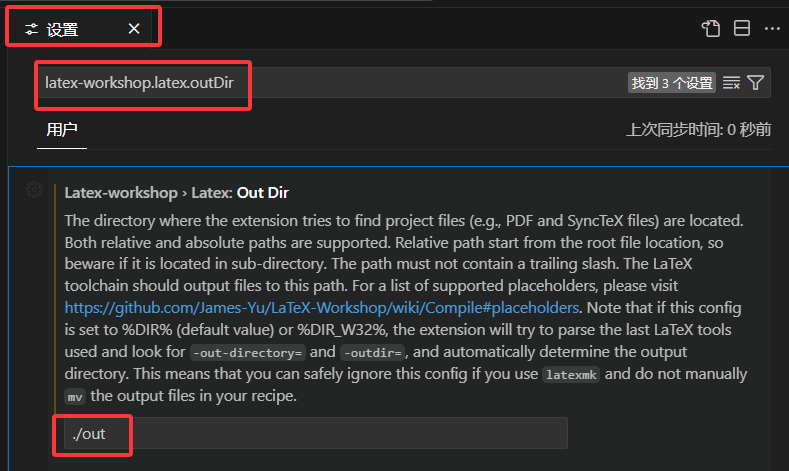Open the LaTeX-Workshop wiki placeholders link
The width and height of the screenshot is (789, 471).
(322, 307)
